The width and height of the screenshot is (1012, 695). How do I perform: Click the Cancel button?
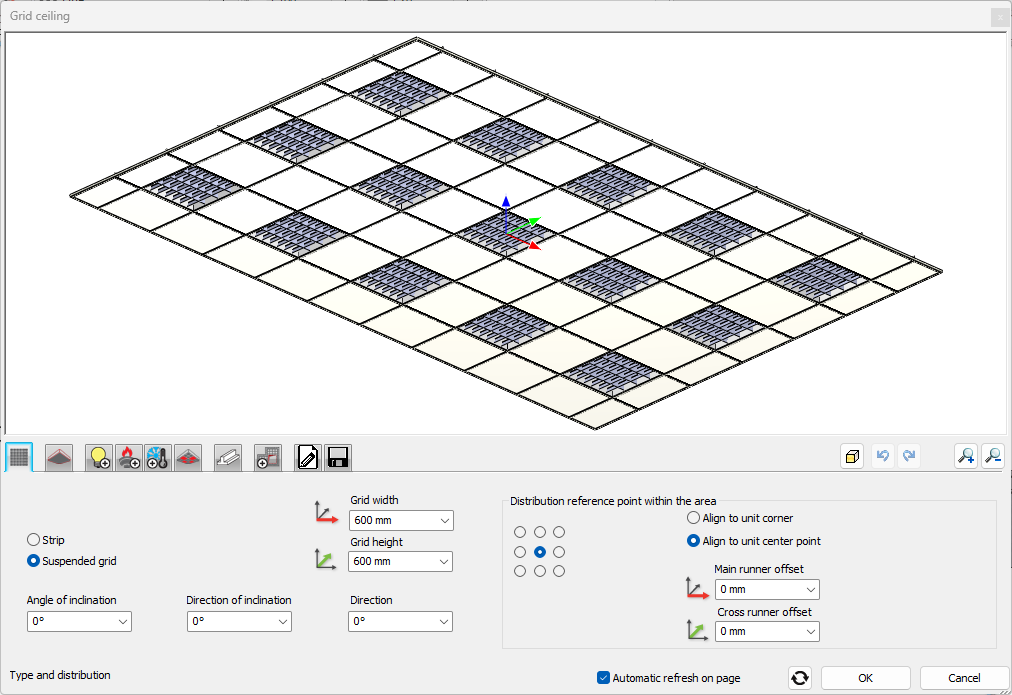click(964, 678)
